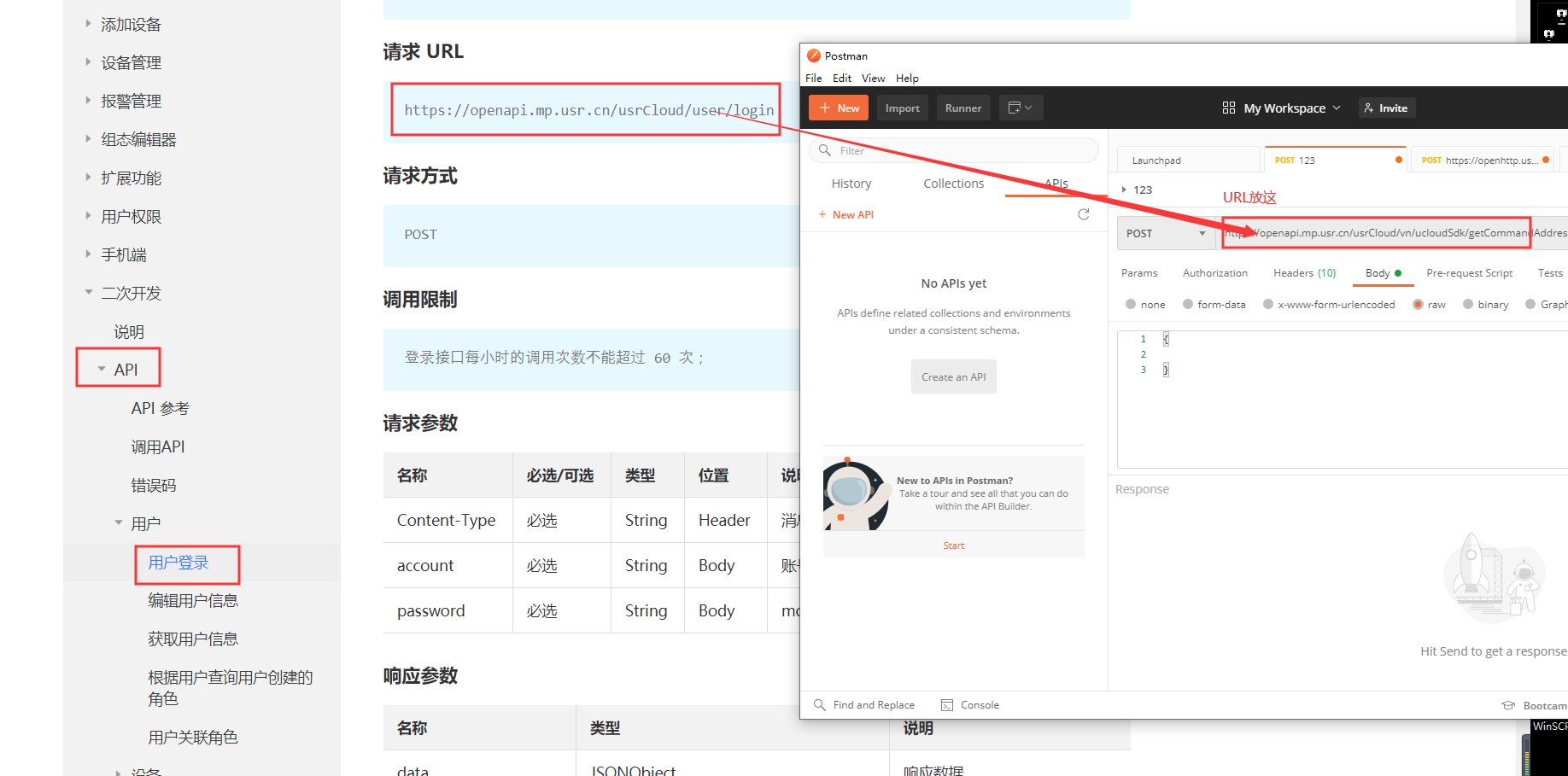Click the workspace grid icon
The height and width of the screenshot is (776, 1568).
[x=1228, y=108]
